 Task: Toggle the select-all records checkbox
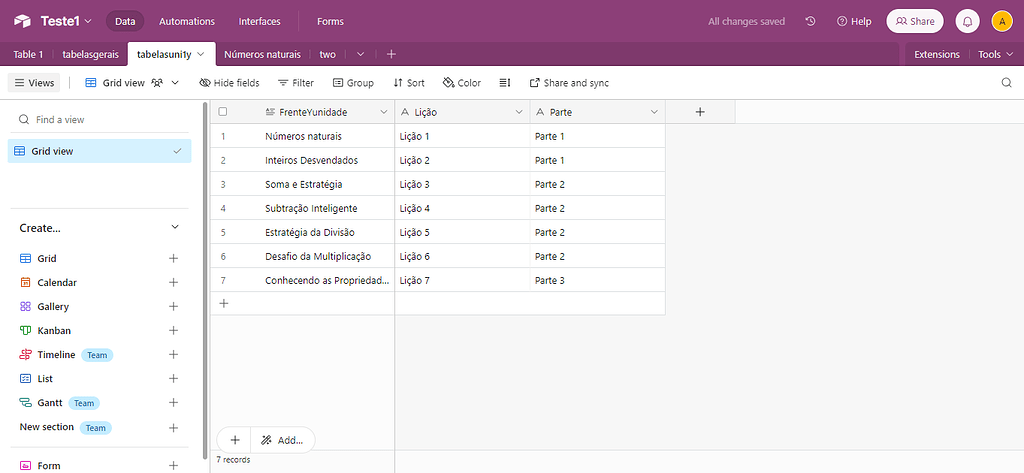(x=223, y=112)
